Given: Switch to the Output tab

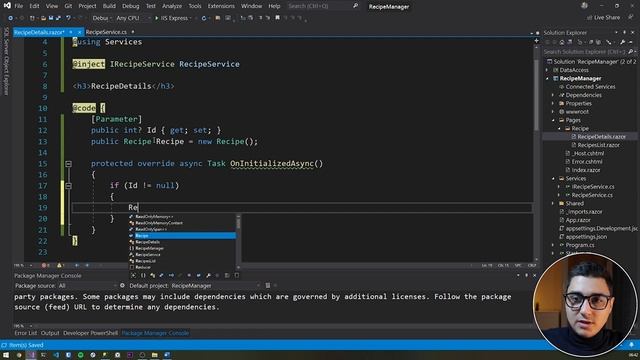Looking at the screenshot, I should point(50,333).
